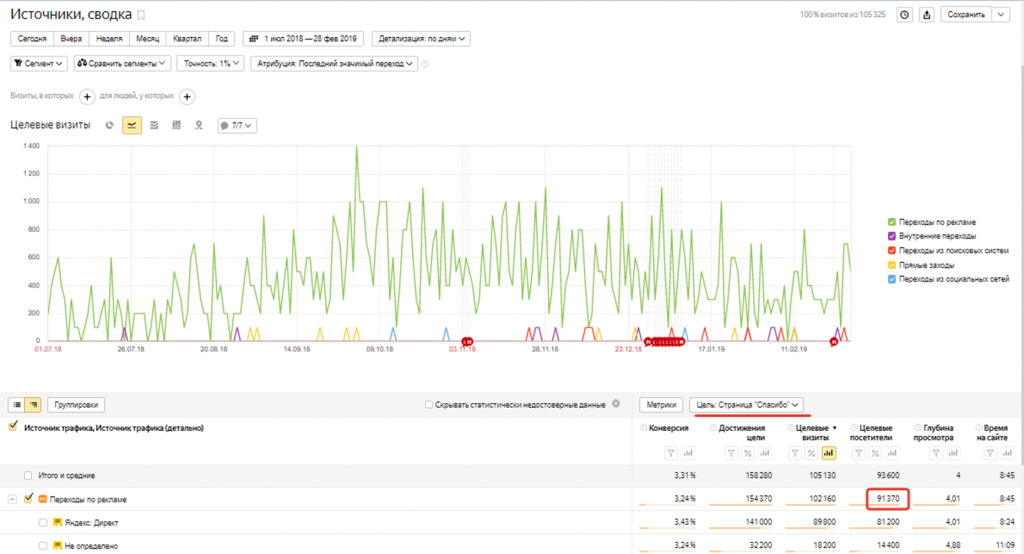Switch to stacked area chart icon

click(x=154, y=125)
